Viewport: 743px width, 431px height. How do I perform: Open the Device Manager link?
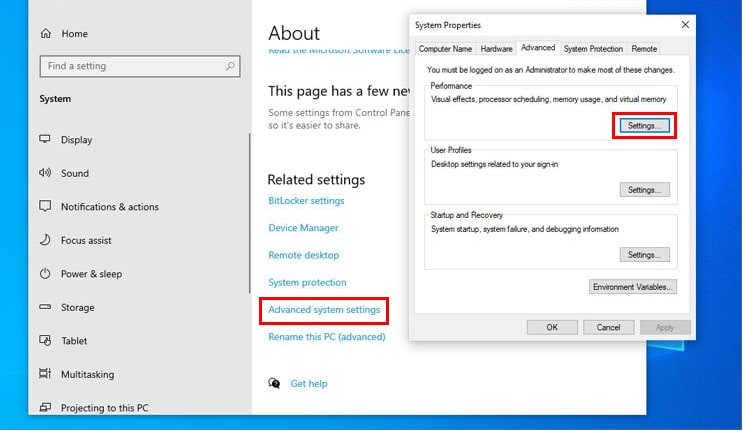click(303, 228)
